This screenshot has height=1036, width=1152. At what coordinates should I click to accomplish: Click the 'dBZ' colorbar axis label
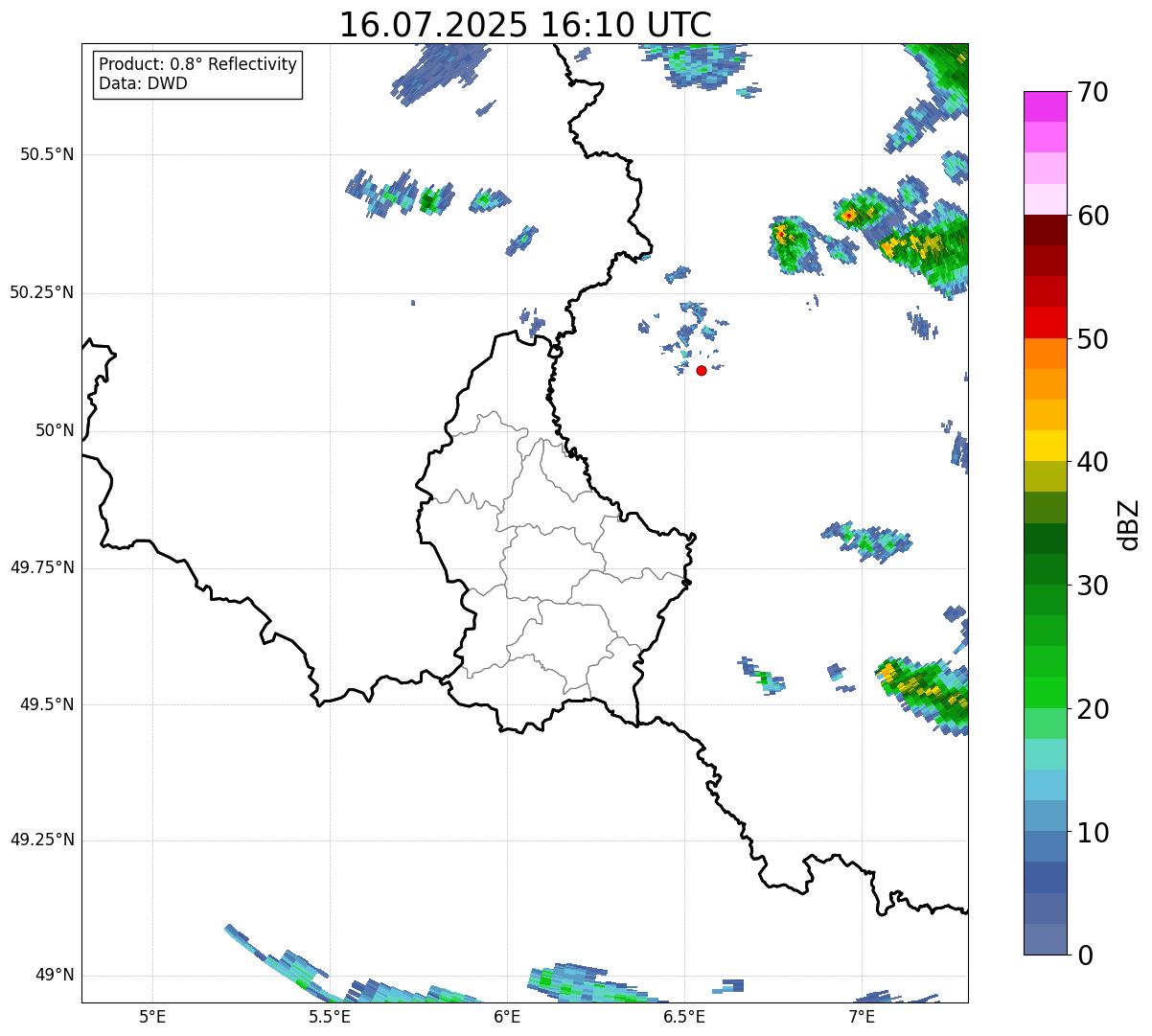point(1128,524)
